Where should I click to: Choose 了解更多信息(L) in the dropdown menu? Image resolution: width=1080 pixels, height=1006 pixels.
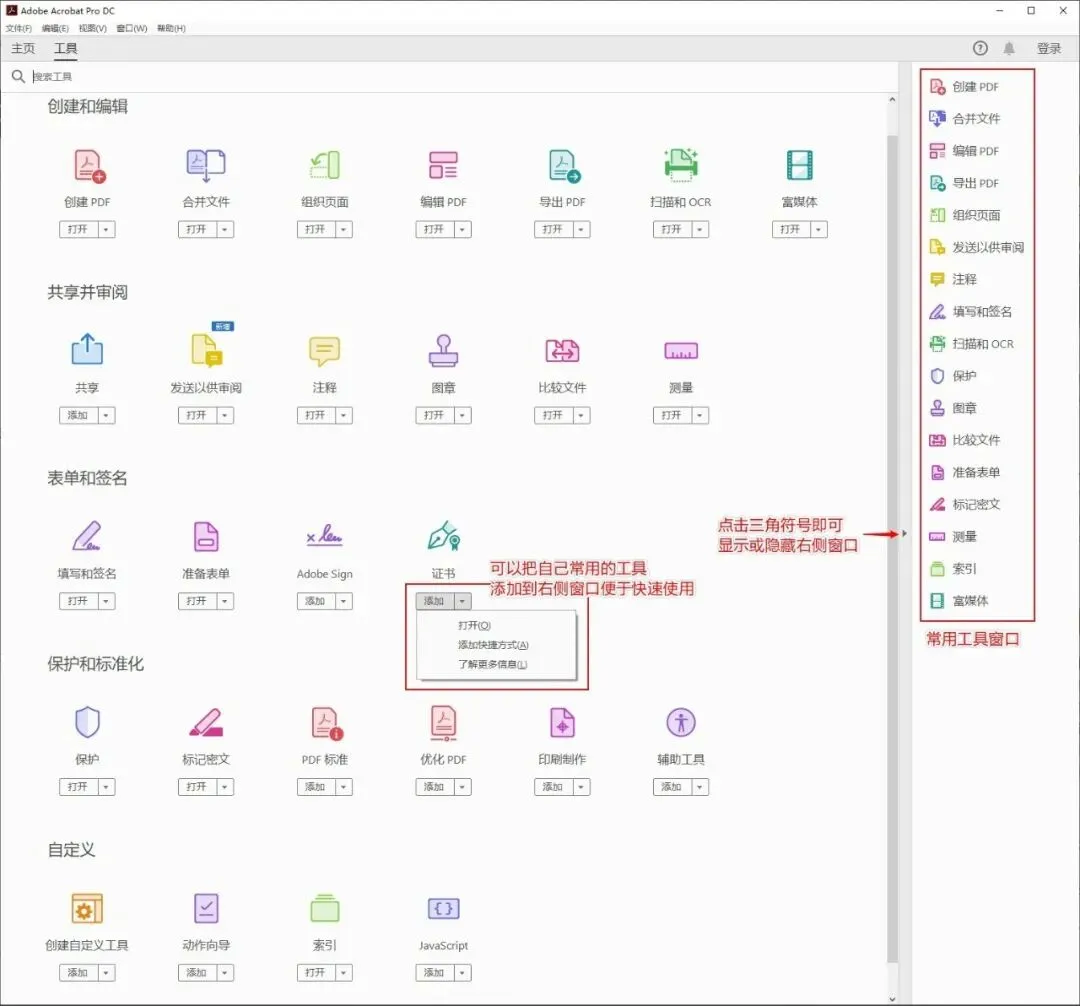pos(492,664)
